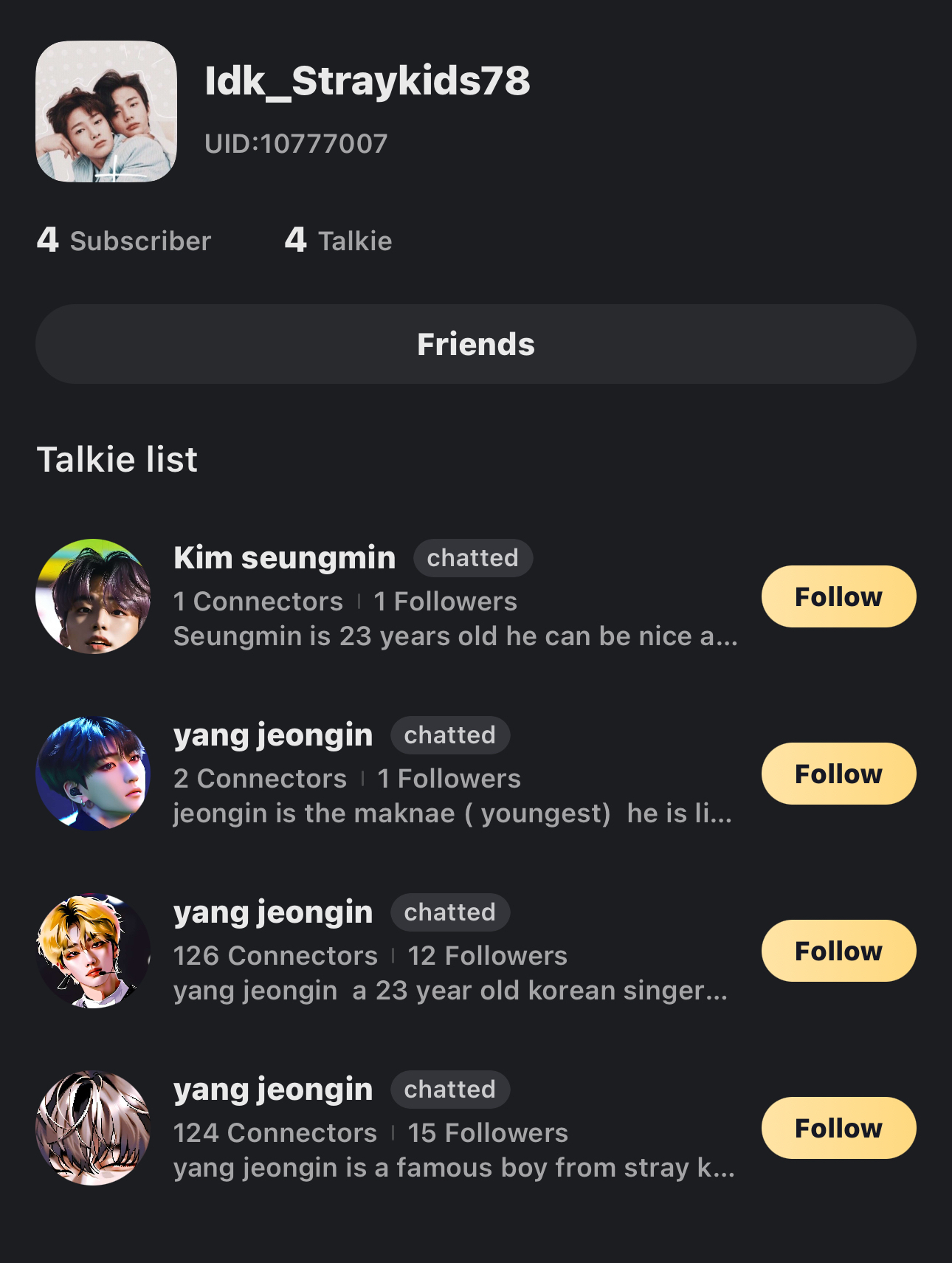
Task: Tap the chatted badge beside Kim seungmin
Action: click(x=472, y=558)
